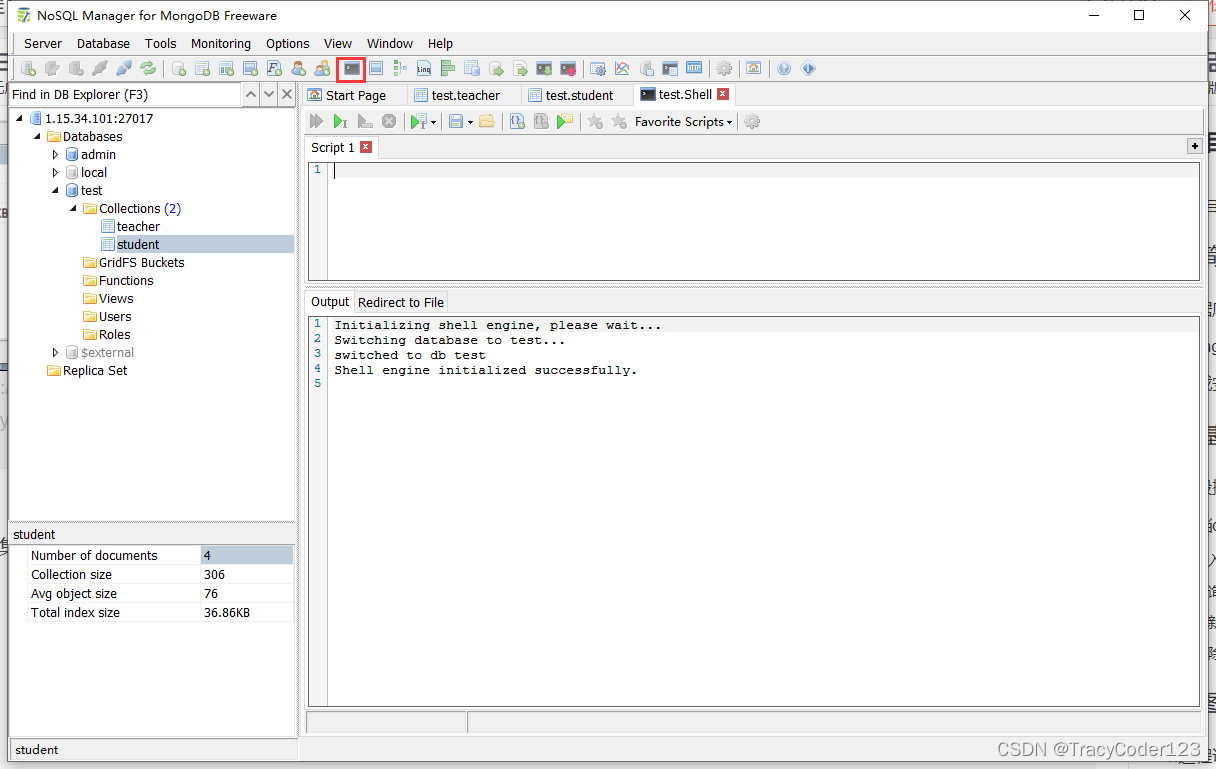
Task: Click the Help question mark icon
Action: [784, 69]
